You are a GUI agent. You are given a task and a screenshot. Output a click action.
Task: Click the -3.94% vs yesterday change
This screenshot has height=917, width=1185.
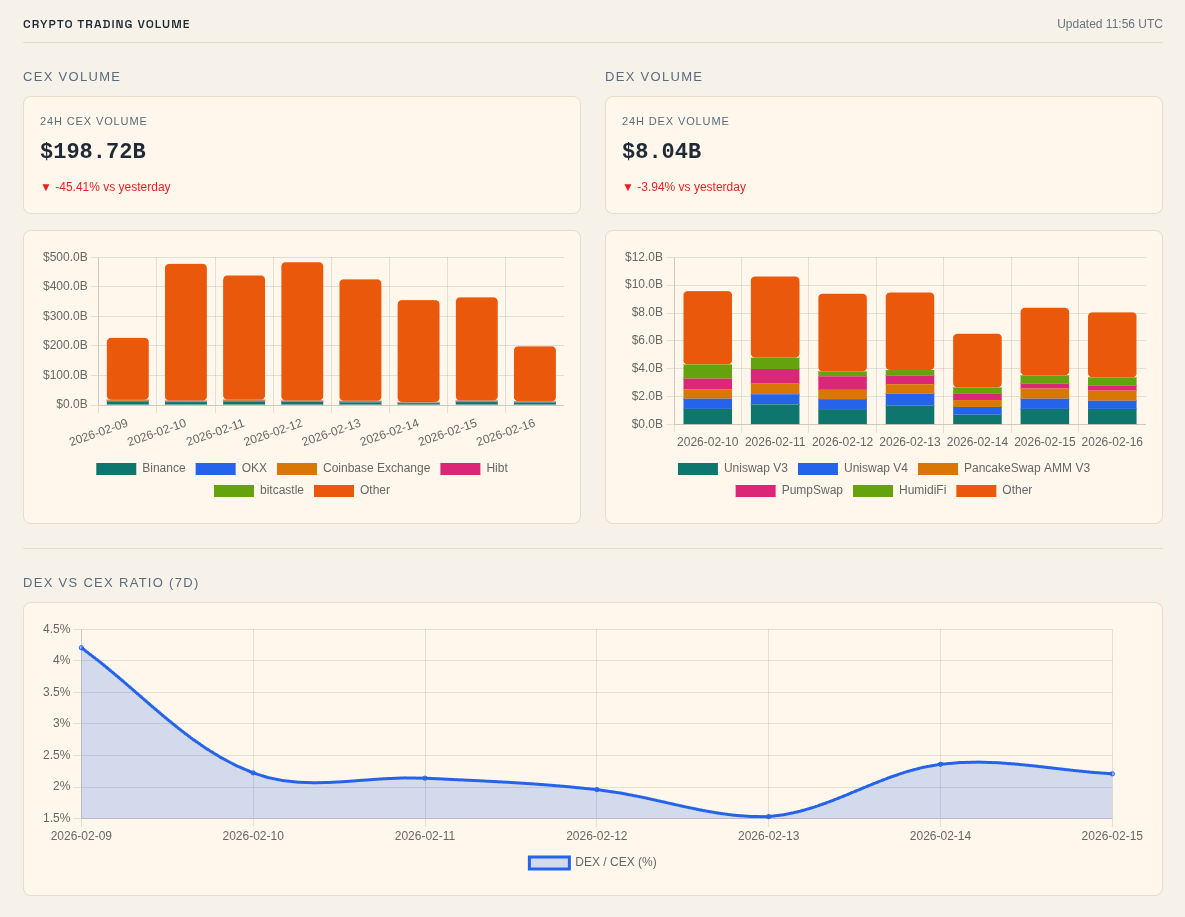click(684, 187)
